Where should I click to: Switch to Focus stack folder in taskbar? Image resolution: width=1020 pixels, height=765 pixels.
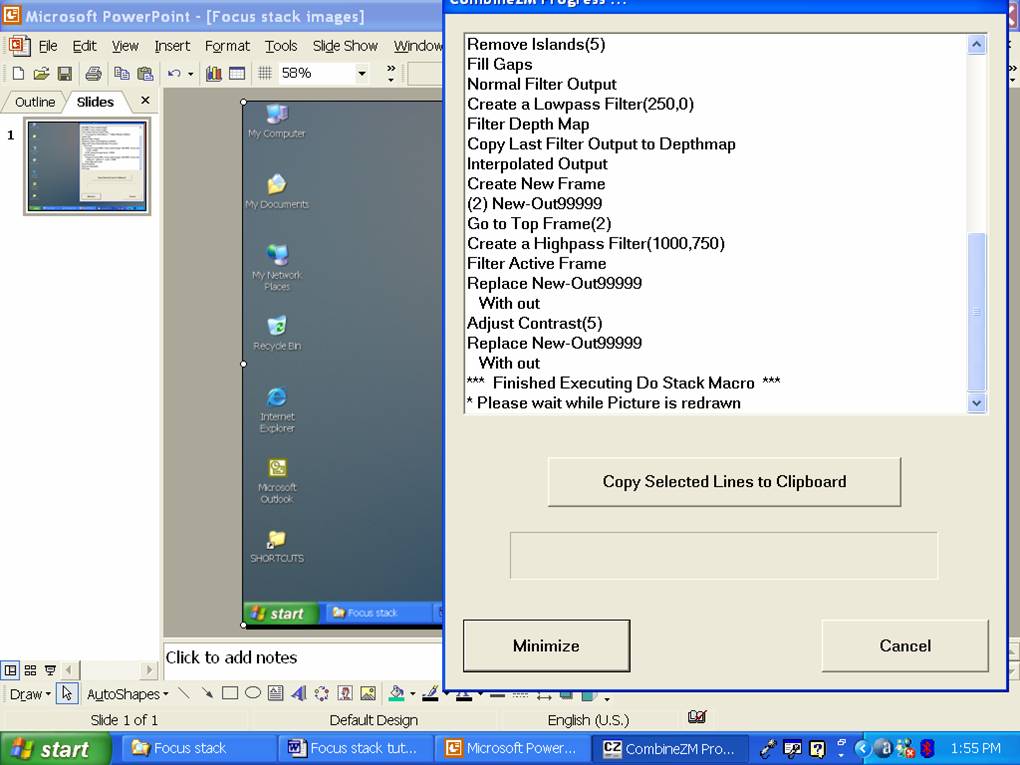click(x=198, y=749)
